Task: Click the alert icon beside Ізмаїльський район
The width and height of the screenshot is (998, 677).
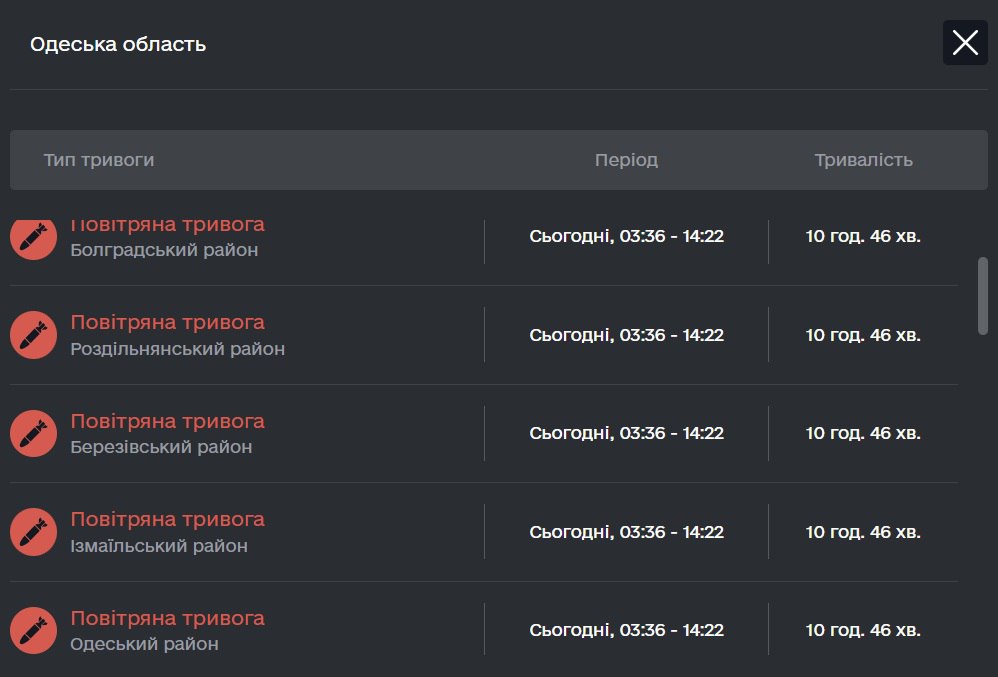Action: pos(33,532)
